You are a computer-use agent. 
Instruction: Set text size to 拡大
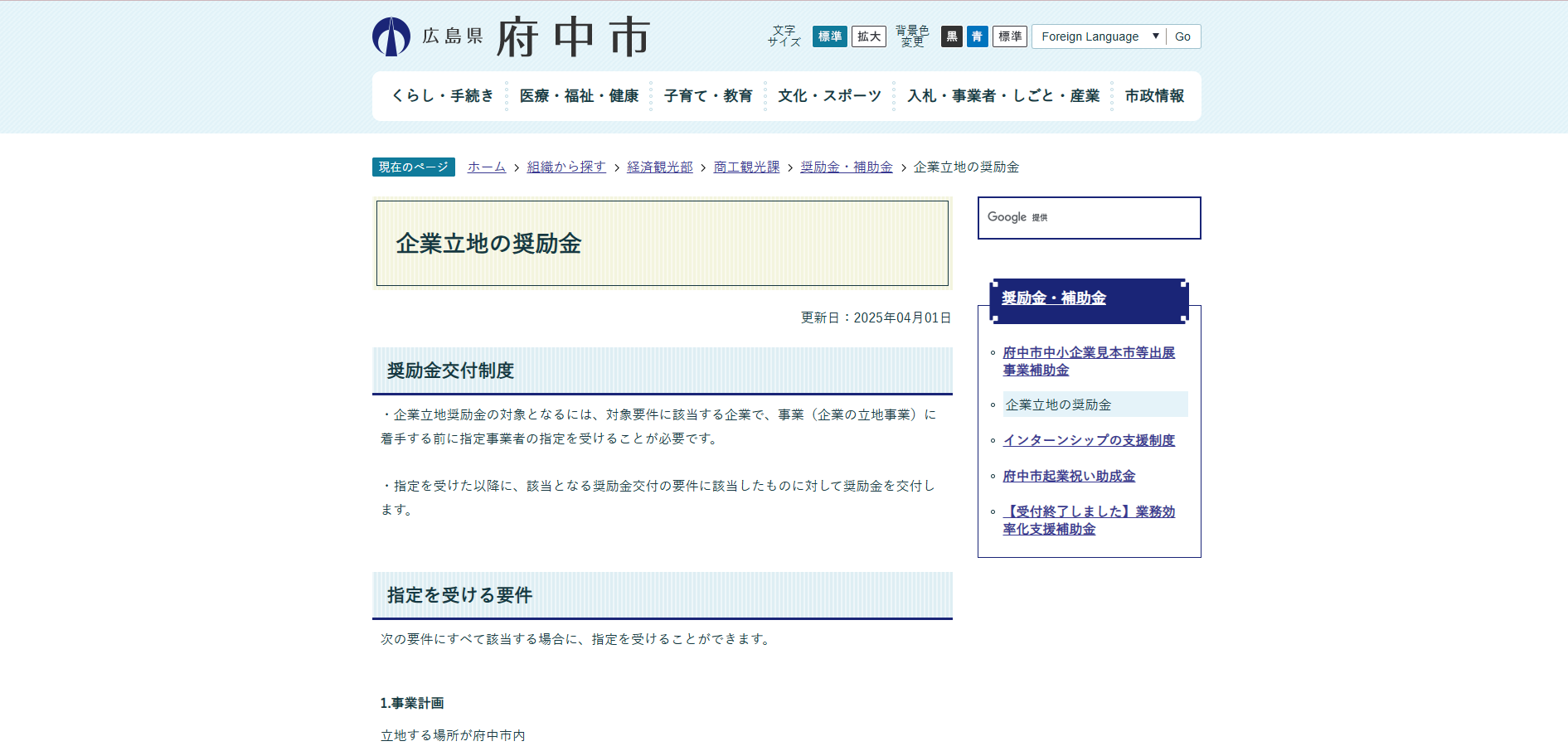click(x=869, y=36)
